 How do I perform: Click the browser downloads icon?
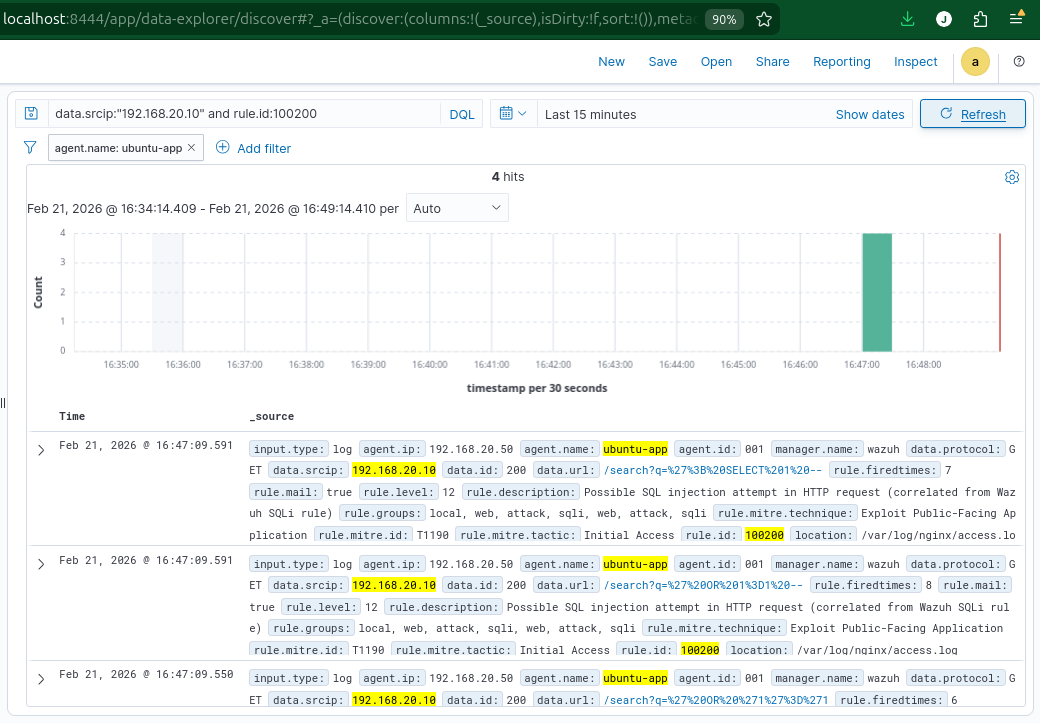click(907, 19)
